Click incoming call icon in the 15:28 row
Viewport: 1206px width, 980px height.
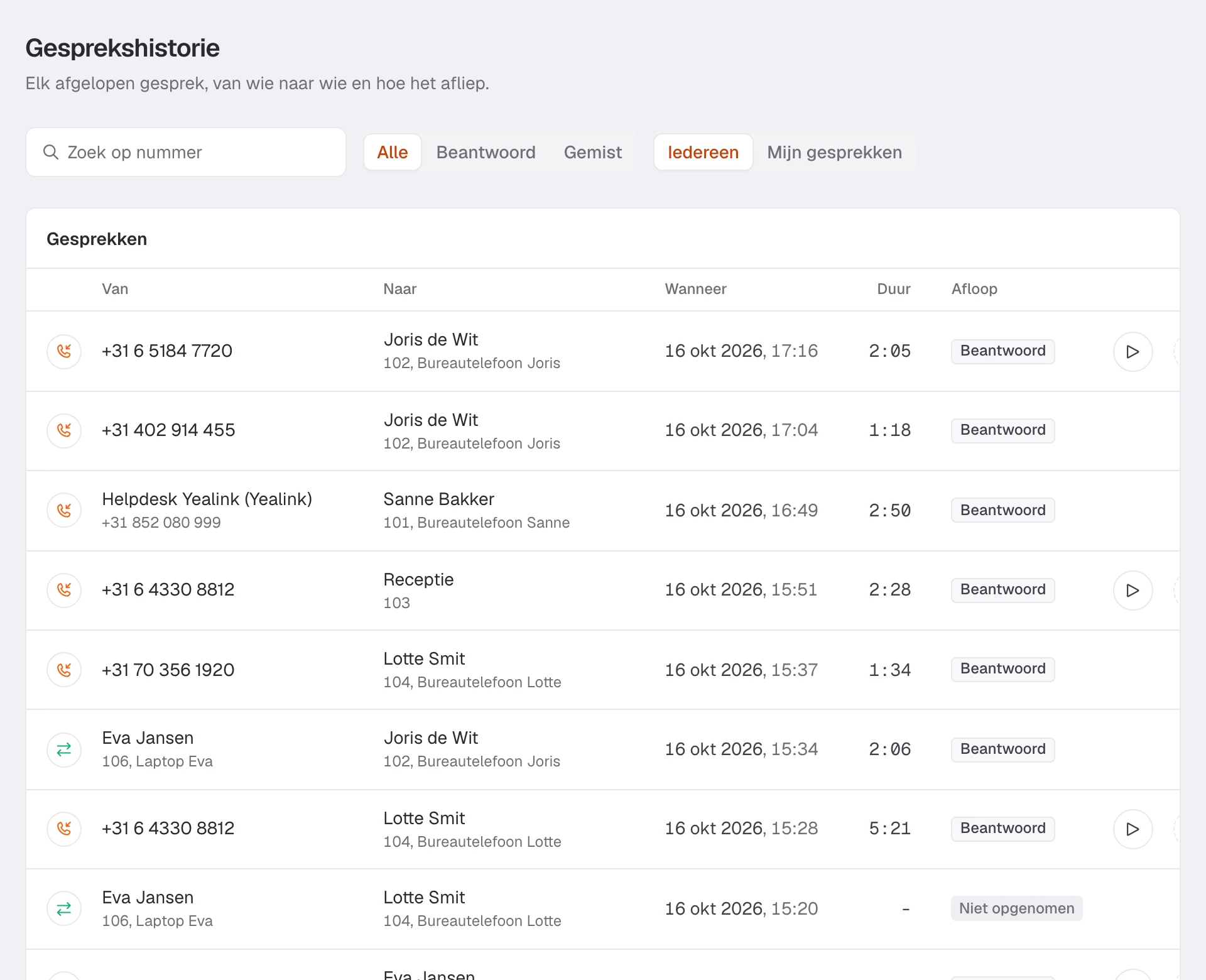64,829
